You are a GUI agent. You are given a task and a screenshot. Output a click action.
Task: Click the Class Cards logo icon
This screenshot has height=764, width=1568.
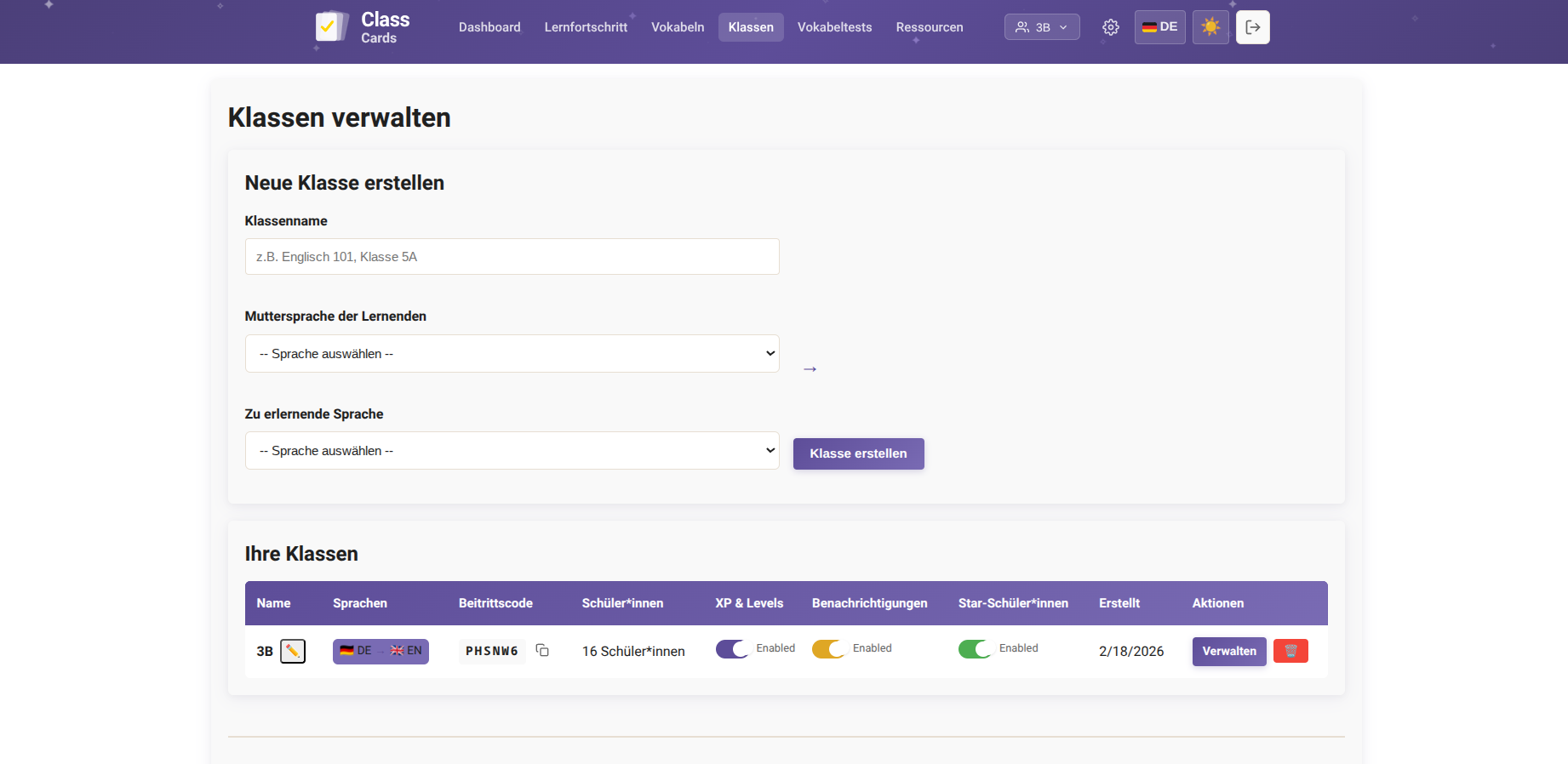coord(331,27)
